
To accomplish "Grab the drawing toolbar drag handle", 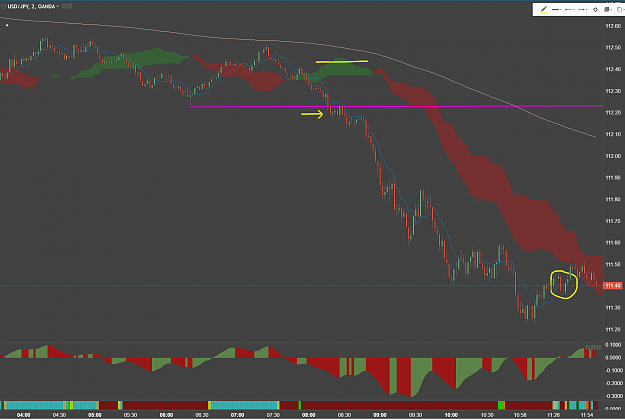I will pos(535,10).
